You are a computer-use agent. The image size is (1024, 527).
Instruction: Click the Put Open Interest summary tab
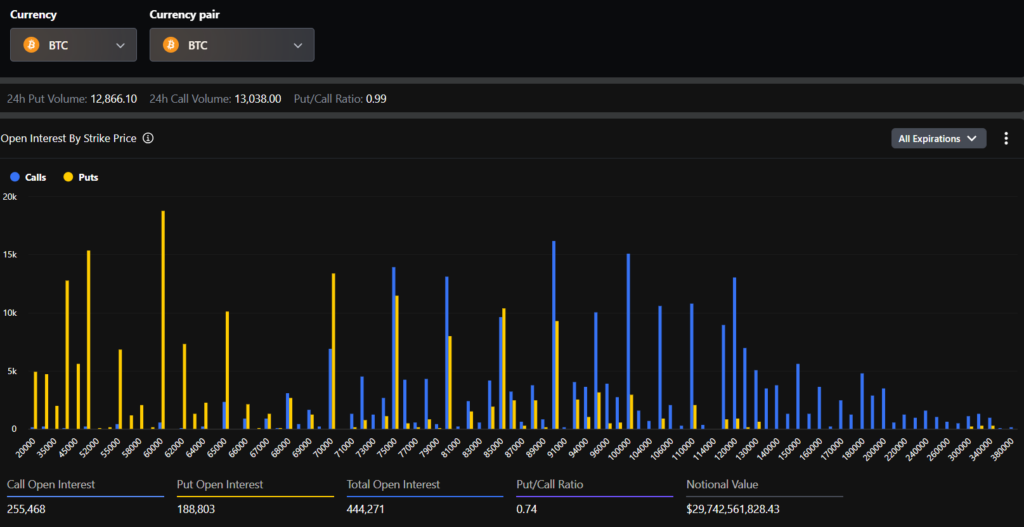coord(220,485)
